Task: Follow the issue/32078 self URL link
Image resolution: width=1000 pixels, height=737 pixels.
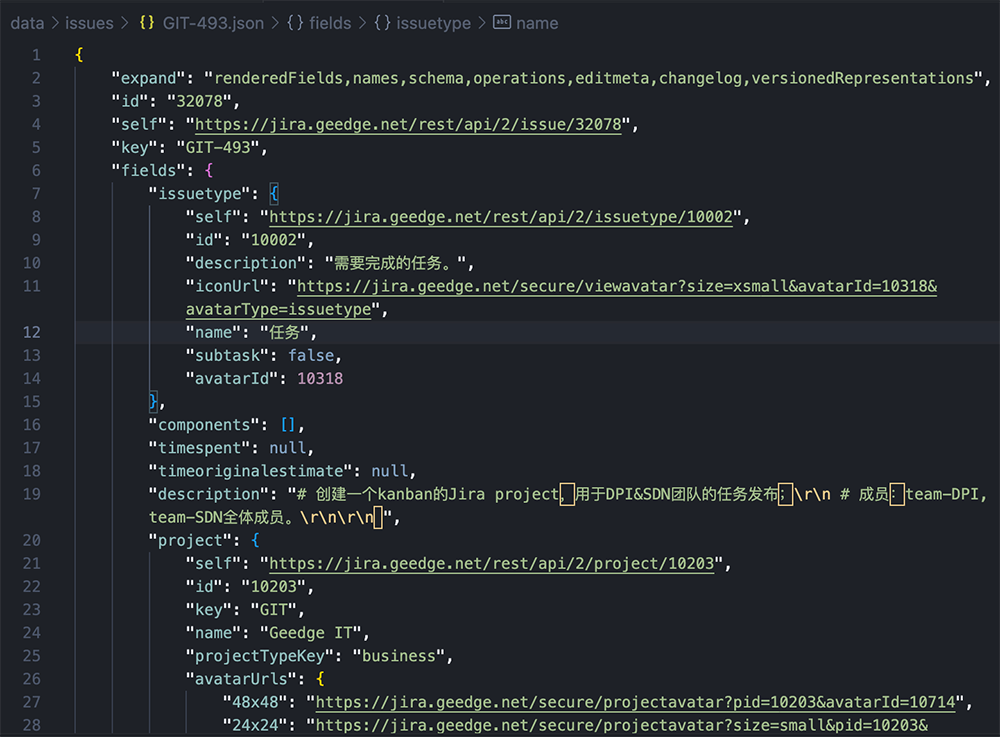Action: 408,125
